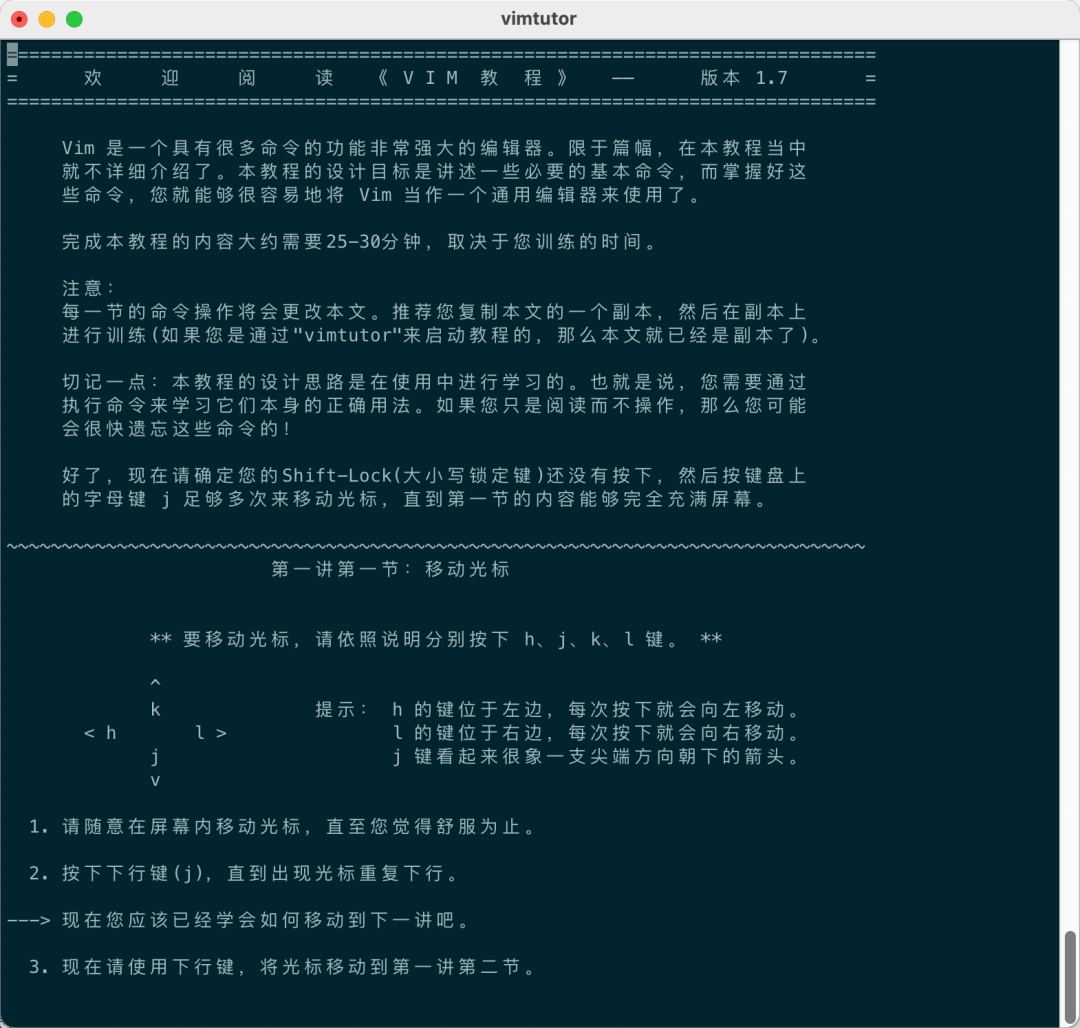
Task: Click the '注意：' heading line
Action: pos(88,288)
